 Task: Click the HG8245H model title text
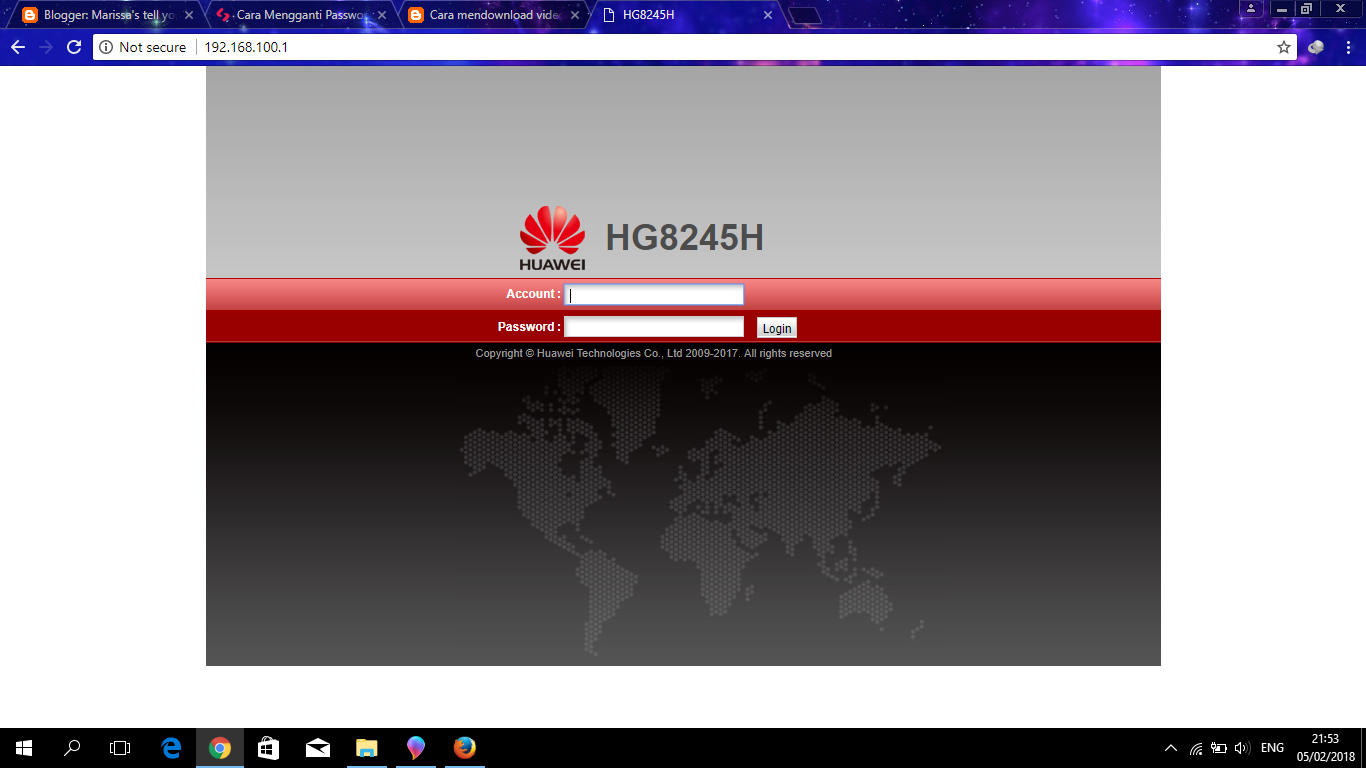[685, 238]
